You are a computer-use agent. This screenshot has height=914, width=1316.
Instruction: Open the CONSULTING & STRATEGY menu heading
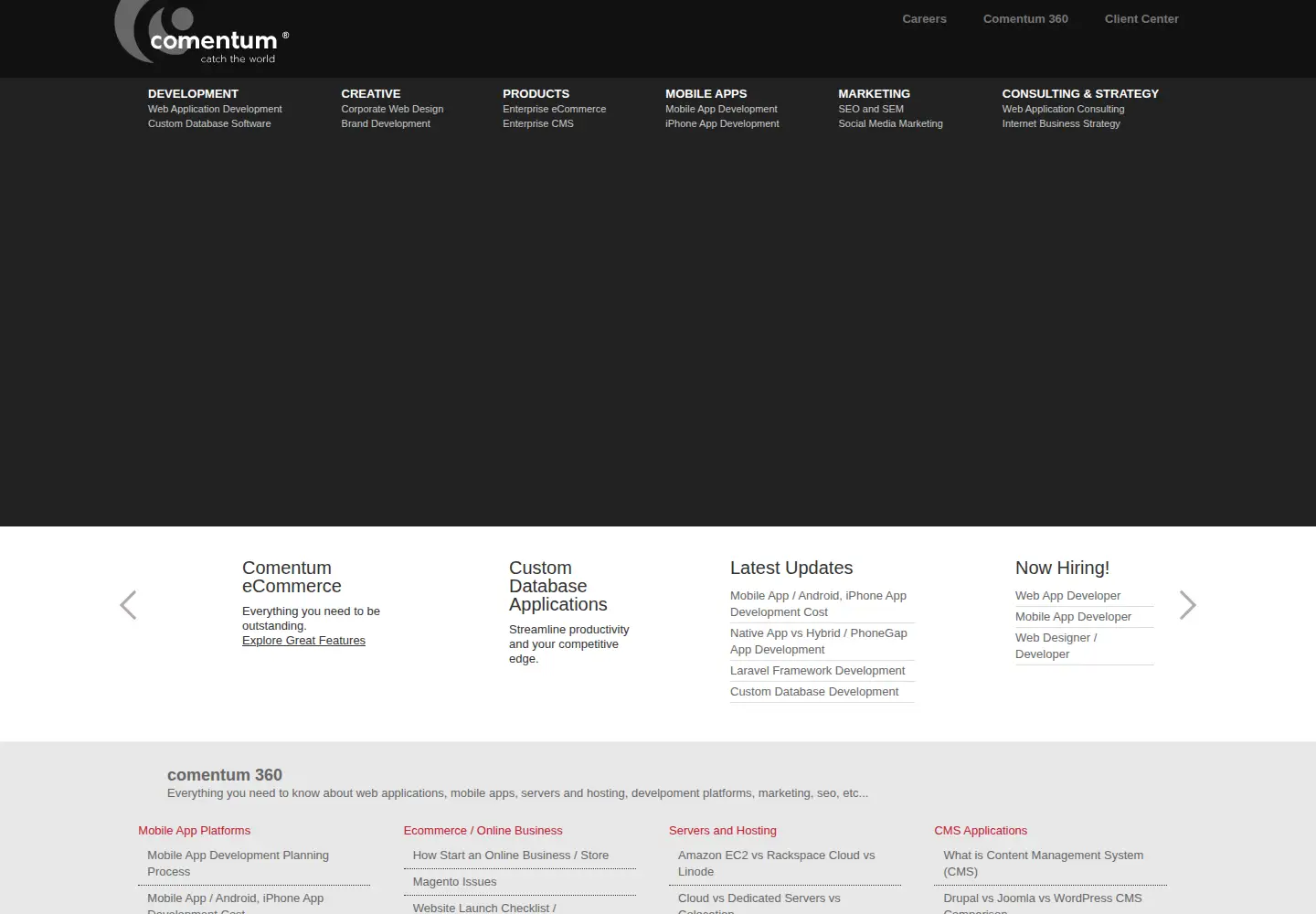1080,93
